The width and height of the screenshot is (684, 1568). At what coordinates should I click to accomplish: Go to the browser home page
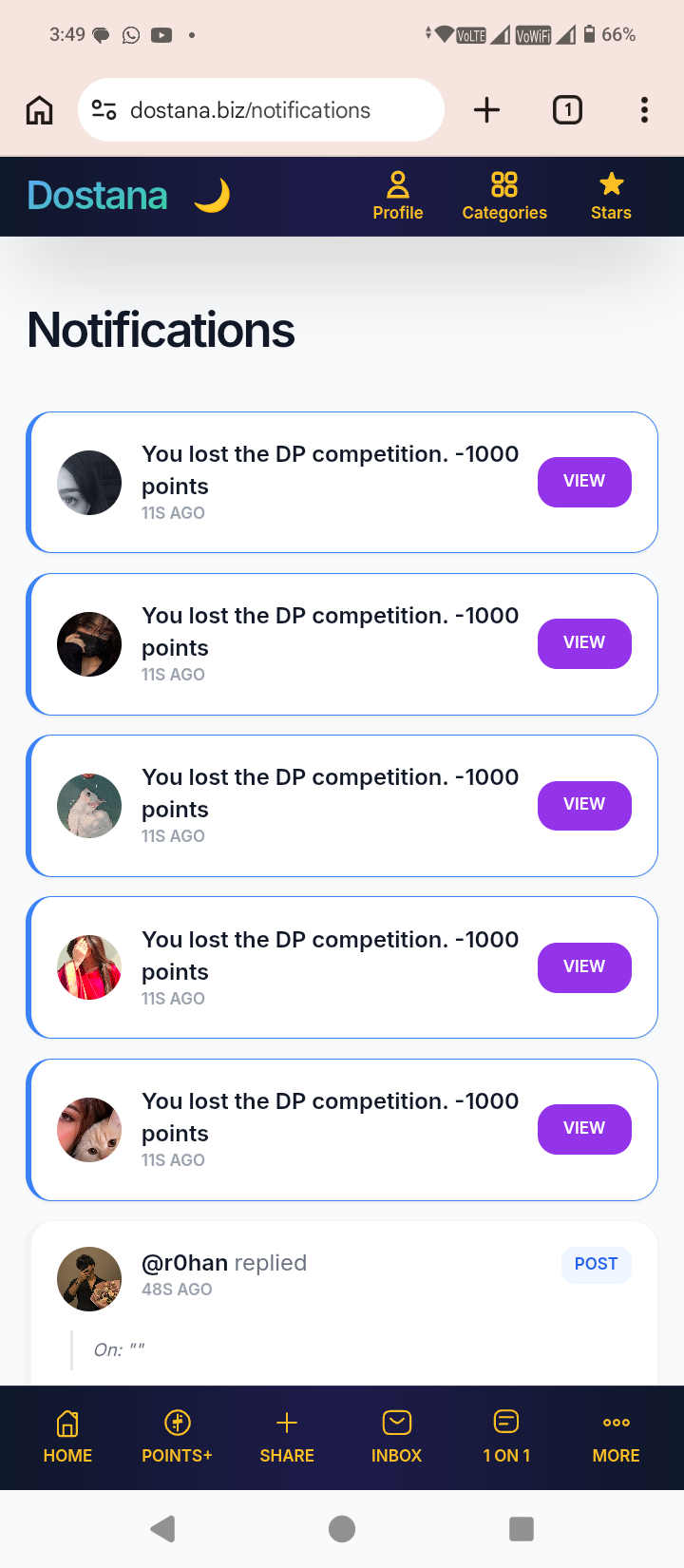pyautogui.click(x=40, y=110)
